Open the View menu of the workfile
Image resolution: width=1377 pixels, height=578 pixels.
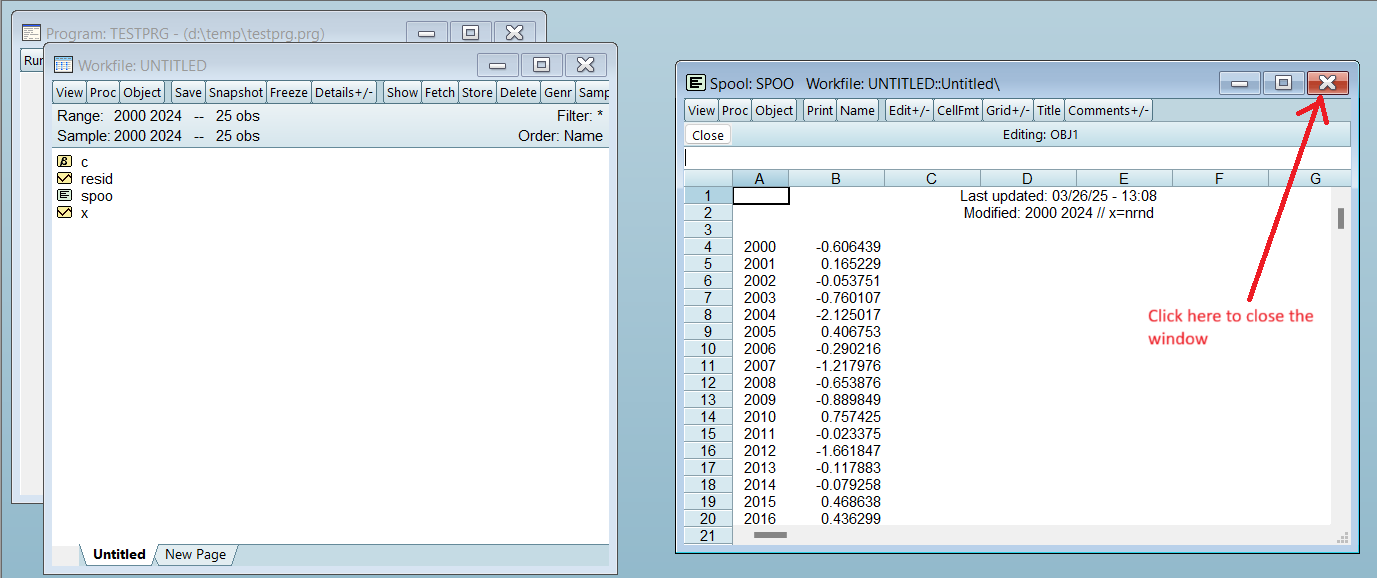tap(68, 92)
